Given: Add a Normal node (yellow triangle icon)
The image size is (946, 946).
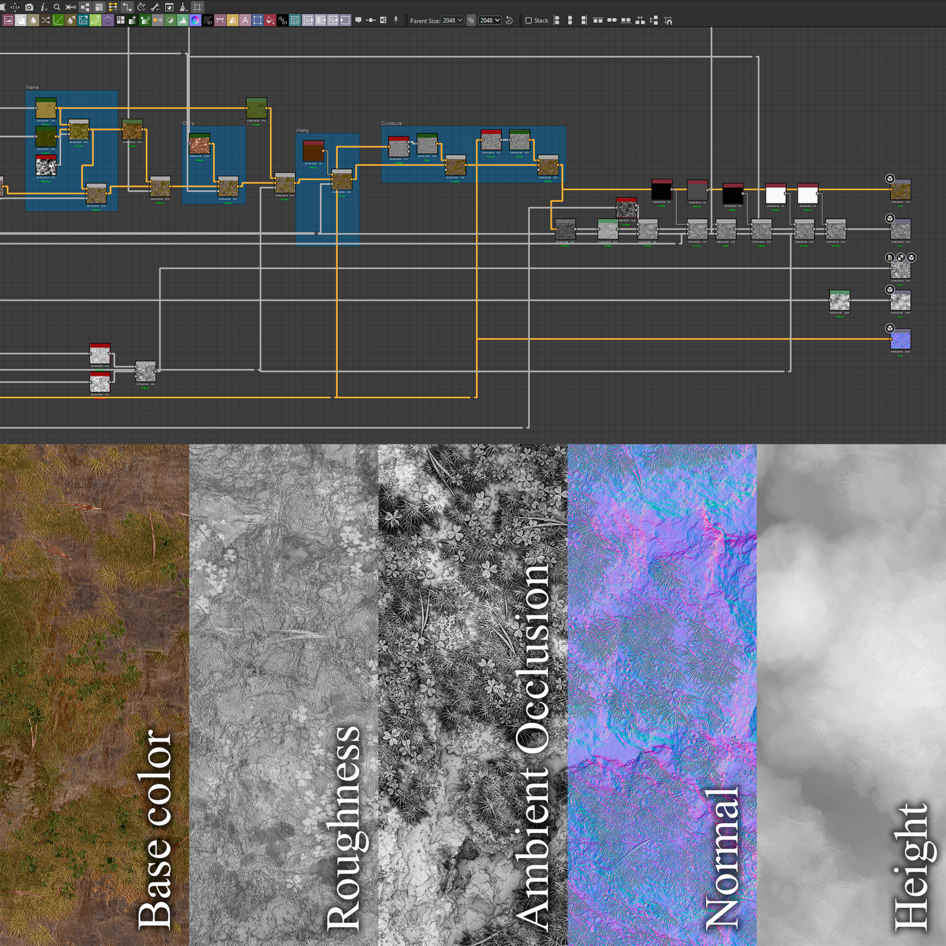Looking at the screenshot, I should (x=232, y=20).
